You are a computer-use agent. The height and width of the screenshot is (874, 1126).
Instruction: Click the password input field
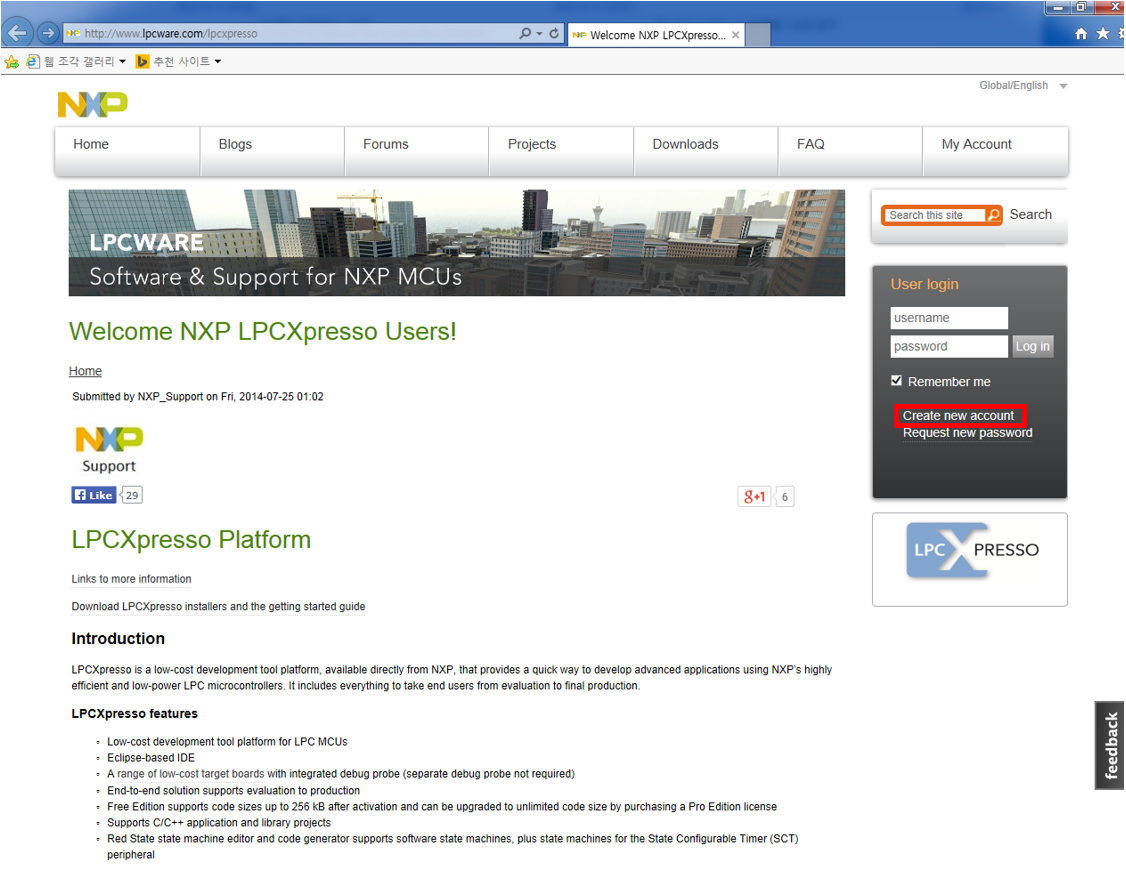point(949,347)
